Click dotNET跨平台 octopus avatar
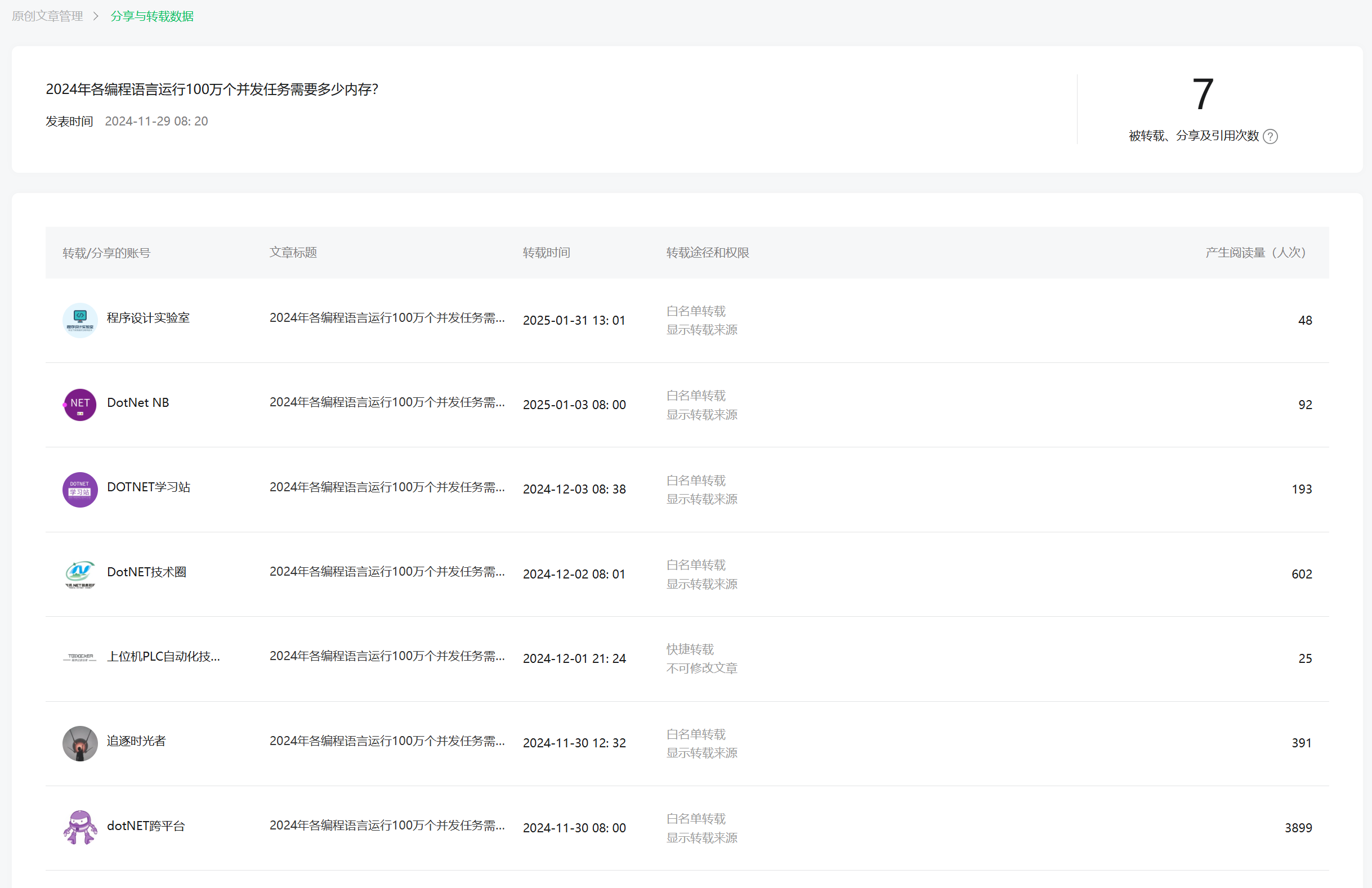The image size is (1372, 888). [79, 827]
